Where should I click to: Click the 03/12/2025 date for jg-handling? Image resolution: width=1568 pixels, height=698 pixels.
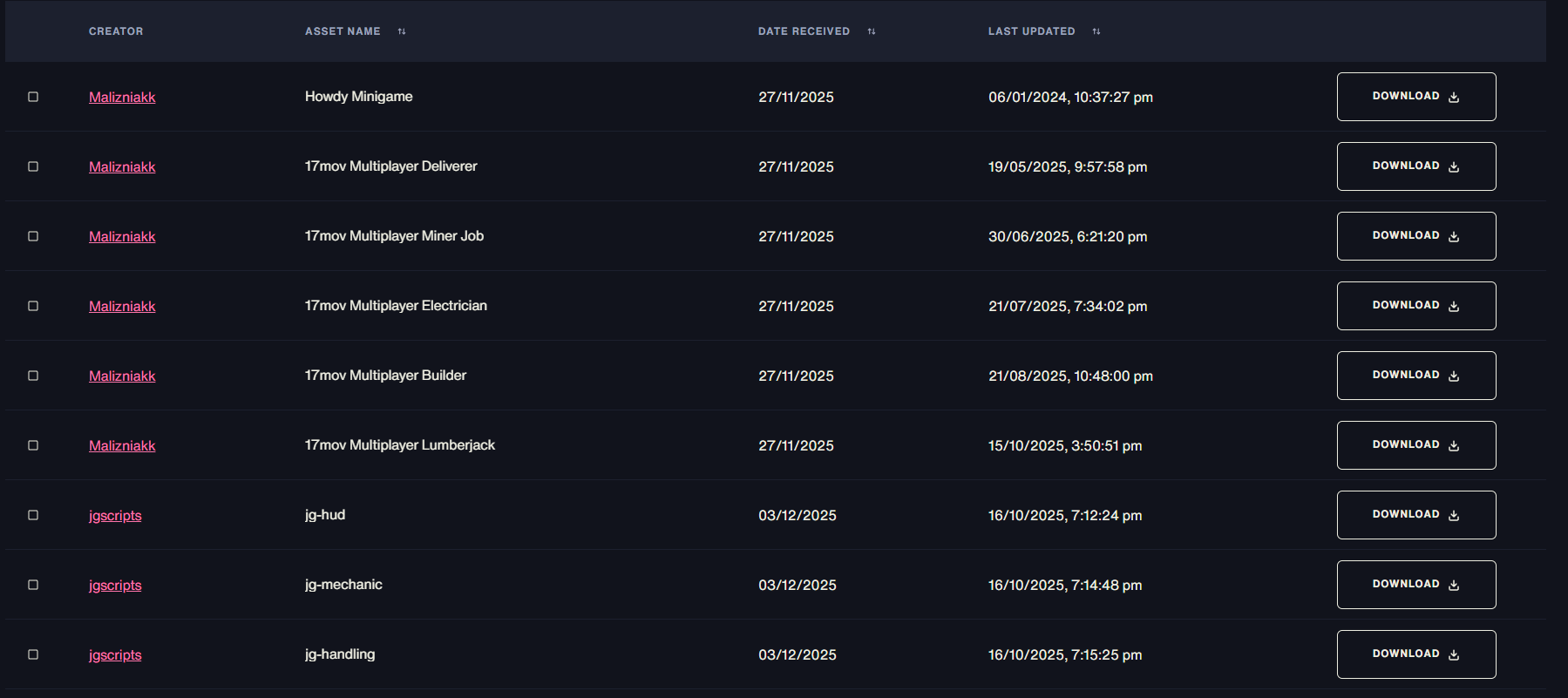(798, 655)
